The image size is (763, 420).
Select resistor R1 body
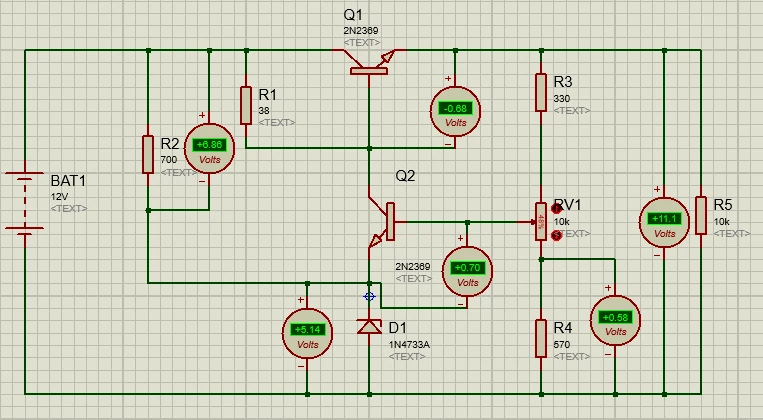click(246, 105)
